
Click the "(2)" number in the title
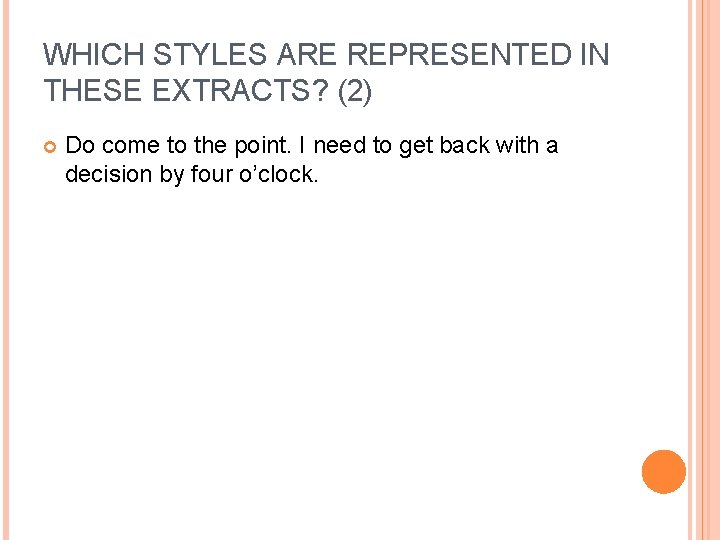coord(354,91)
